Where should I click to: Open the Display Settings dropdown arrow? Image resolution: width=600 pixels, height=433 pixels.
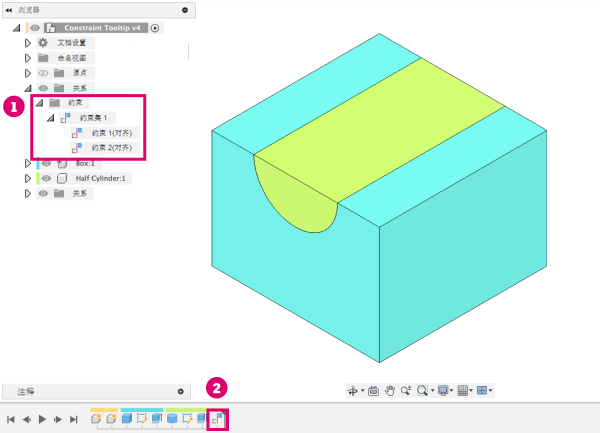point(452,391)
